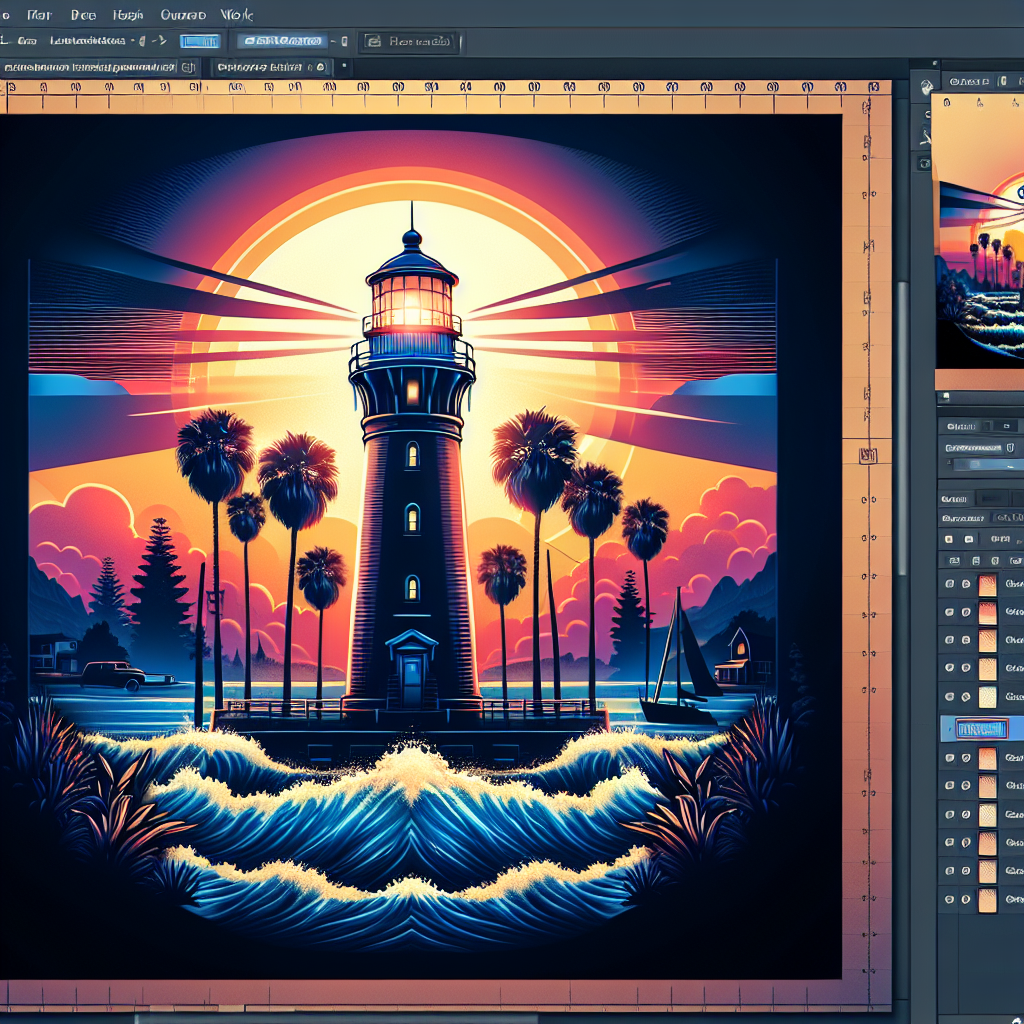This screenshot has width=1024, height=1024.
Task: Open the dropdown below the Layers panel tab
Action: 962,518
